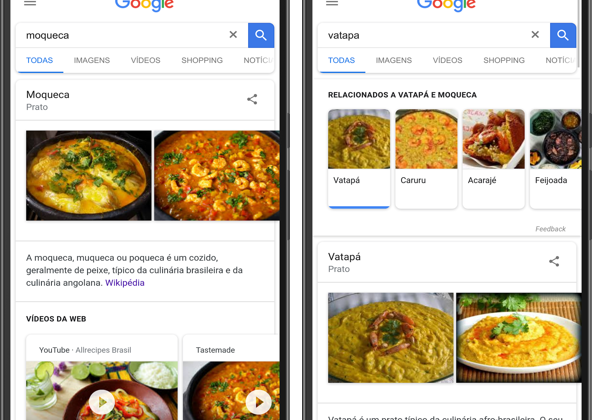This screenshot has height=420, width=592.
Task: Open the VÍDEOS tab in vatapa results
Action: (x=447, y=60)
